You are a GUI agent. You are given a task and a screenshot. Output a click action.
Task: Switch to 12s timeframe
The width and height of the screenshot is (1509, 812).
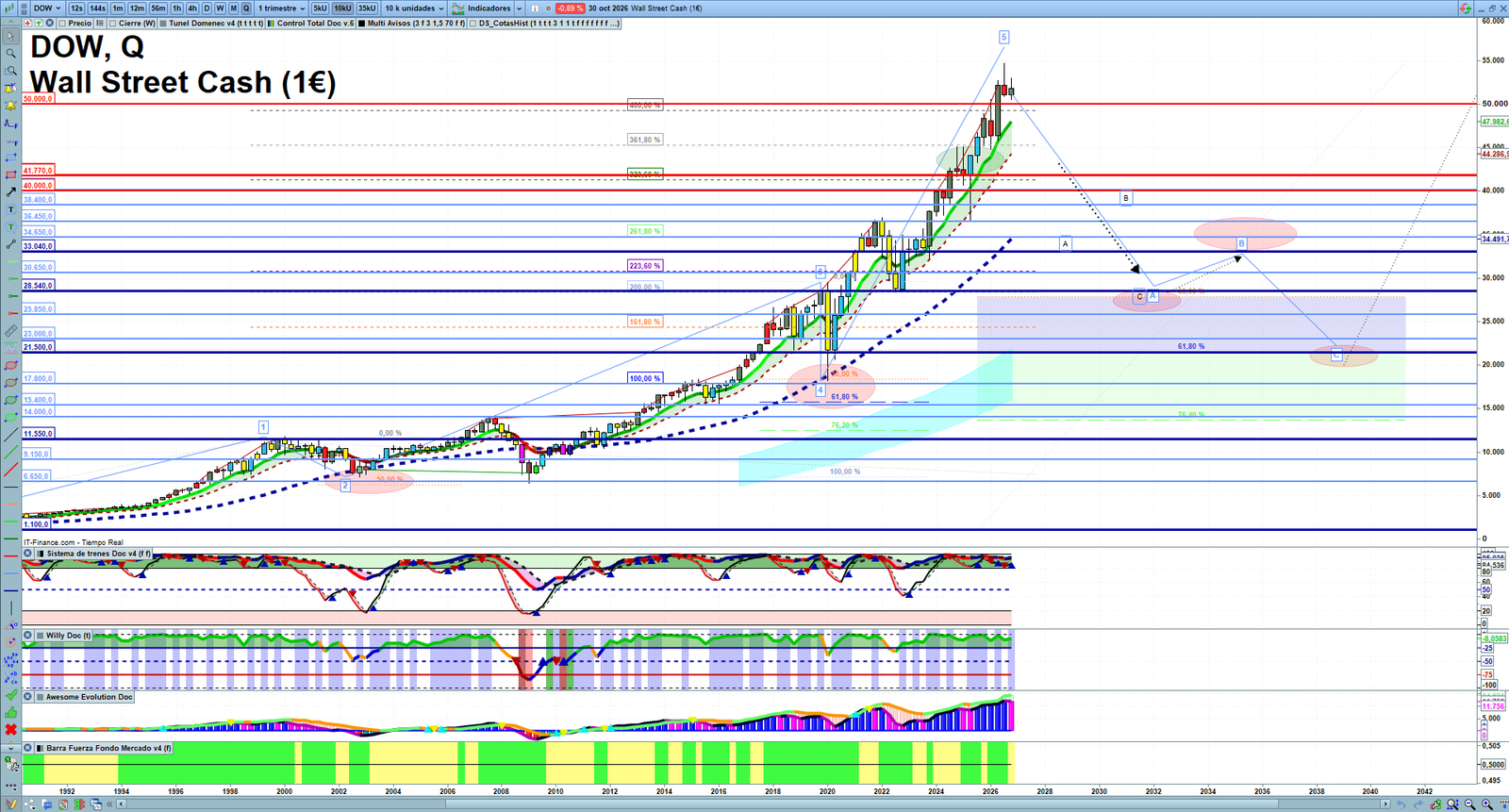coord(76,8)
